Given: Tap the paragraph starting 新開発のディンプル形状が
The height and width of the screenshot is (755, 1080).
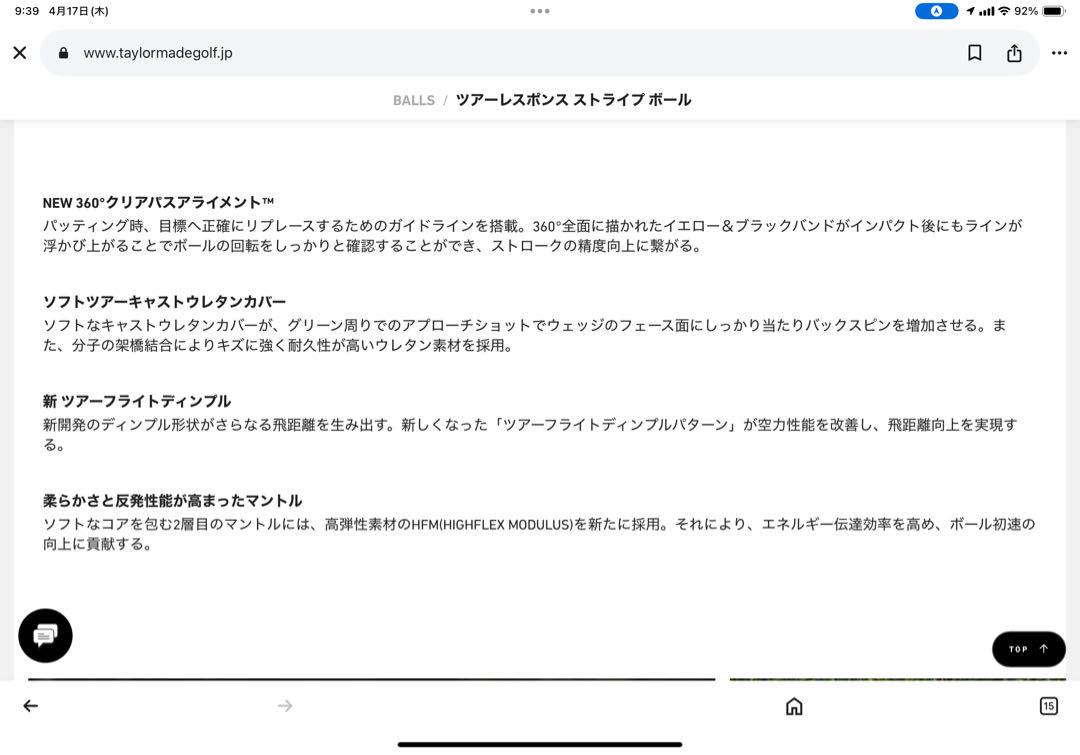Looking at the screenshot, I should (530, 435).
